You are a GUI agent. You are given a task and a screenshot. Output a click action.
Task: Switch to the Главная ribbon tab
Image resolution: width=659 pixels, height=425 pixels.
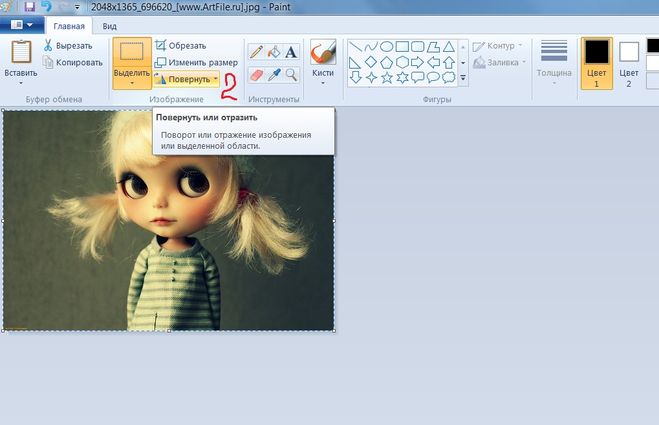(69, 26)
